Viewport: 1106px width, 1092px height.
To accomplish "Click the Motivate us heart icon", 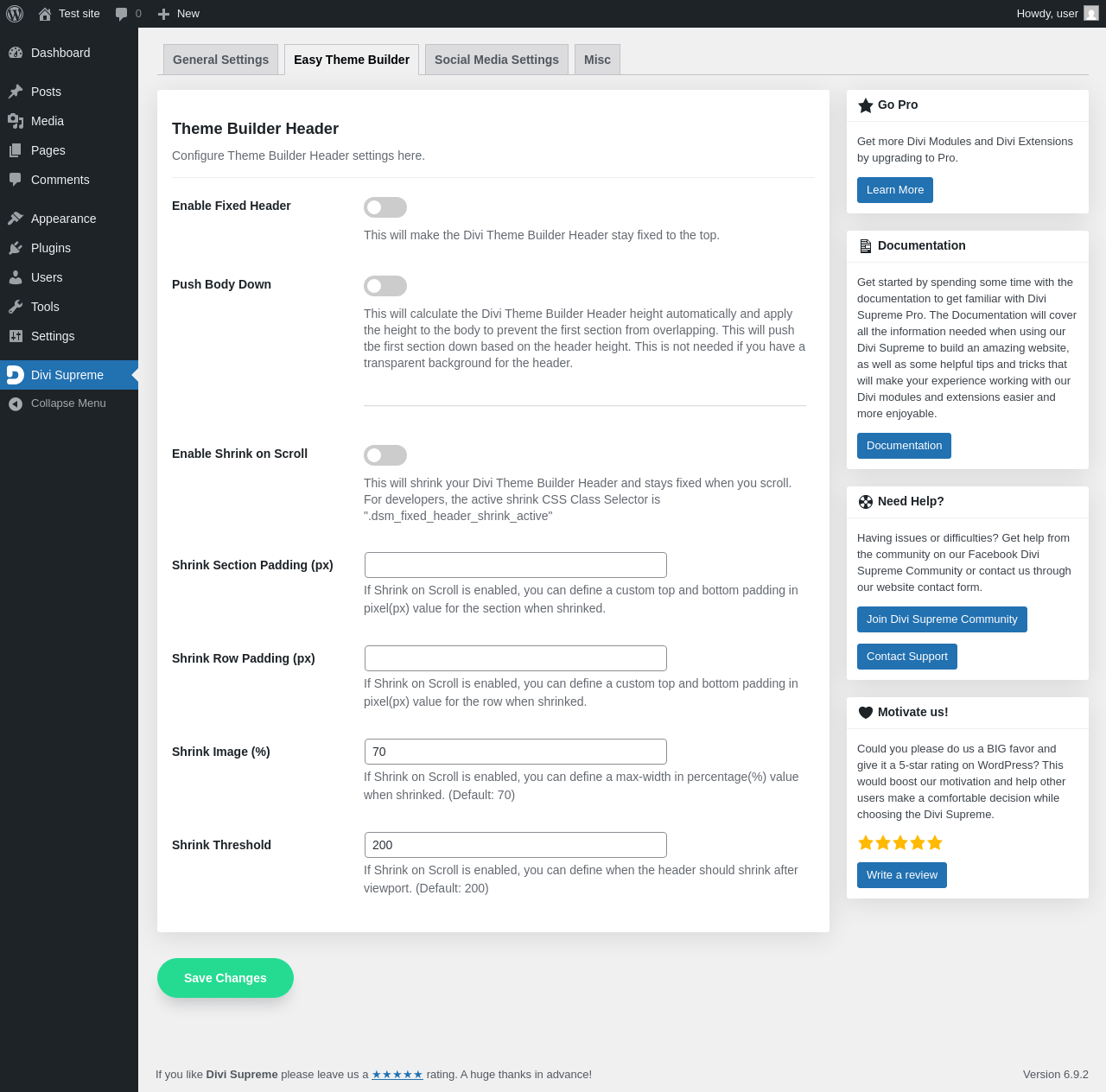I will click(866, 713).
